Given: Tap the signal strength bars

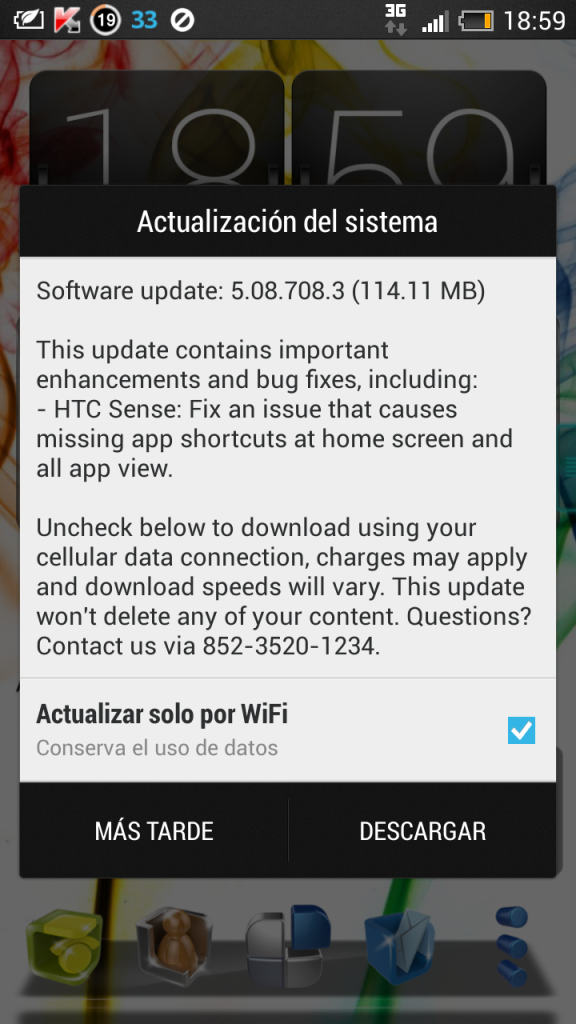Looking at the screenshot, I should (435, 22).
